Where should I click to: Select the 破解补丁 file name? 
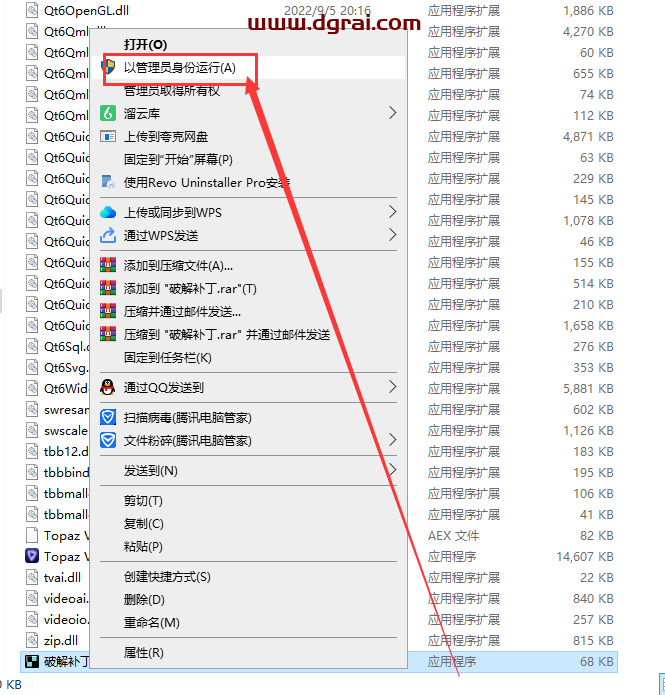66,661
